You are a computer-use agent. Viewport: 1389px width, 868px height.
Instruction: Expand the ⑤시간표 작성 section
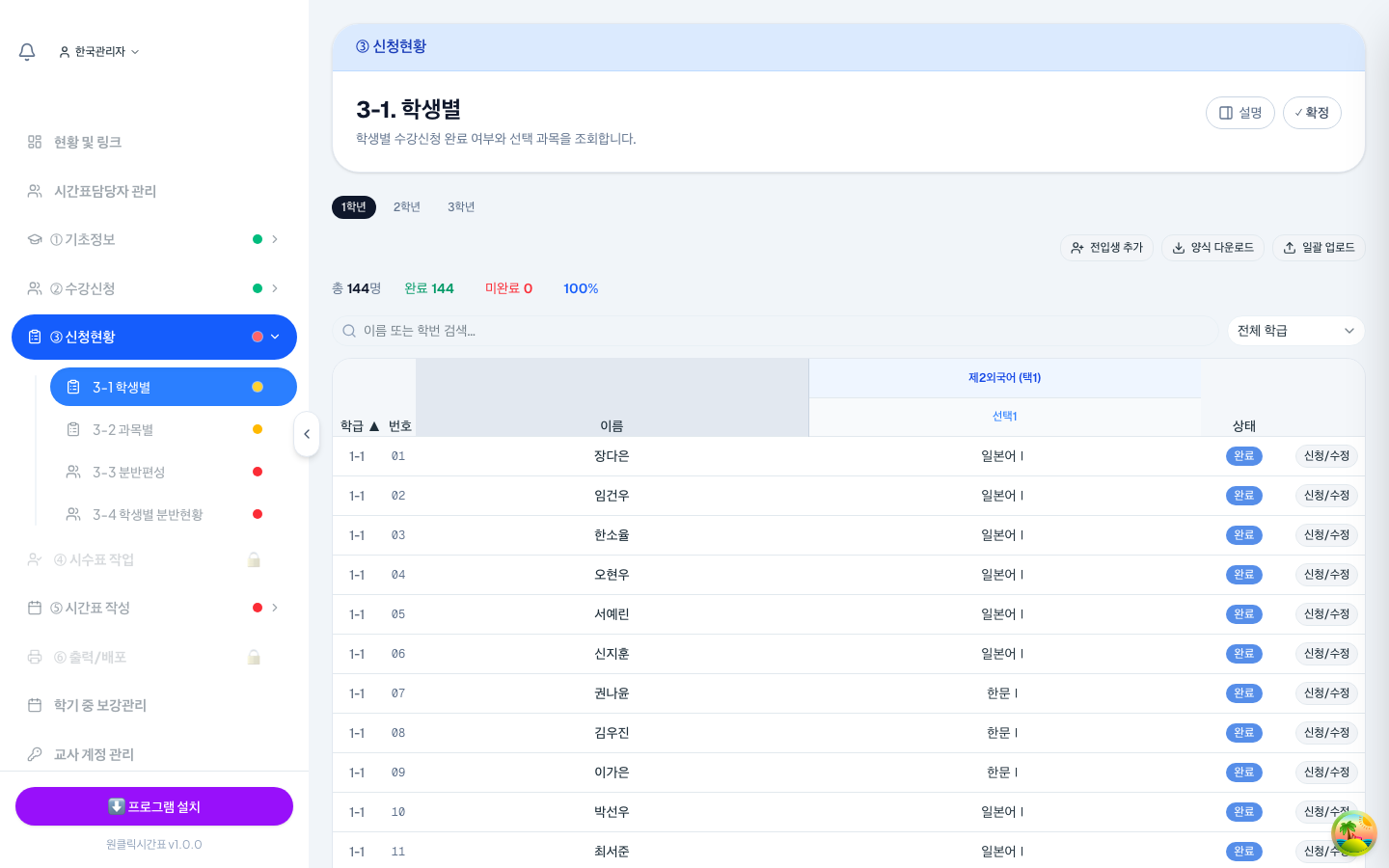154,608
